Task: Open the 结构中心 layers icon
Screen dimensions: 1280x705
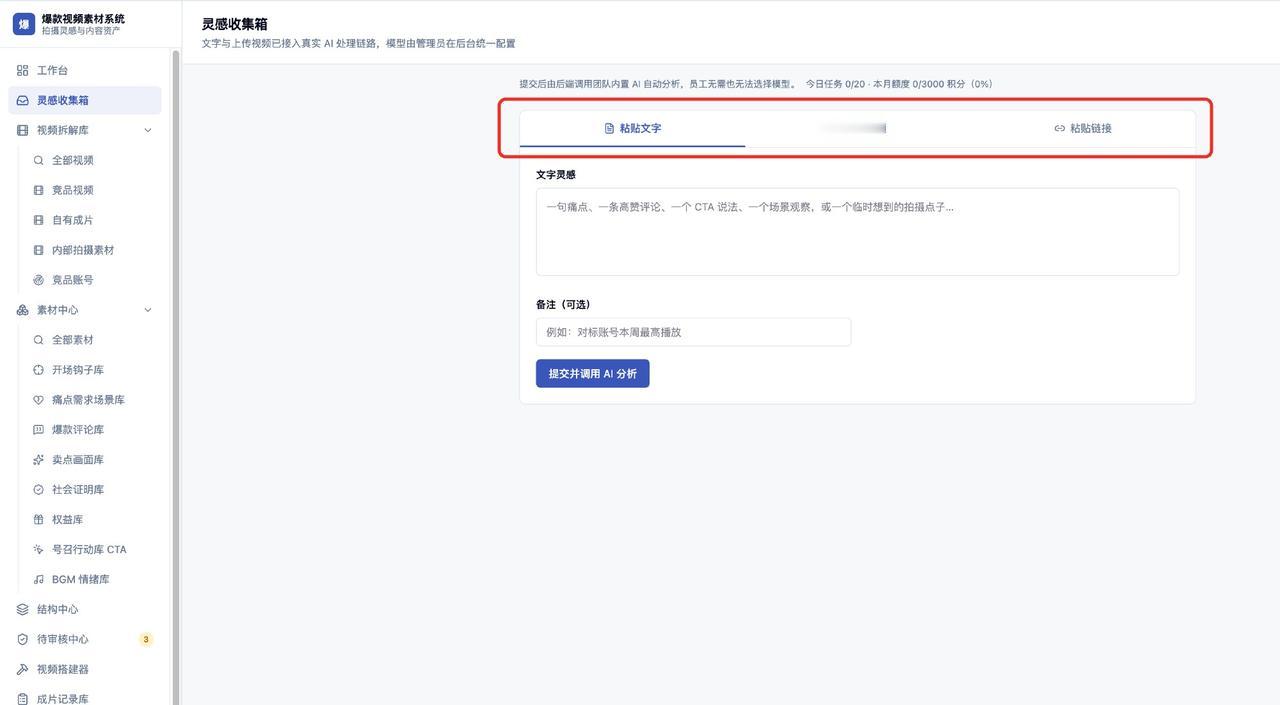Action: coord(22,610)
